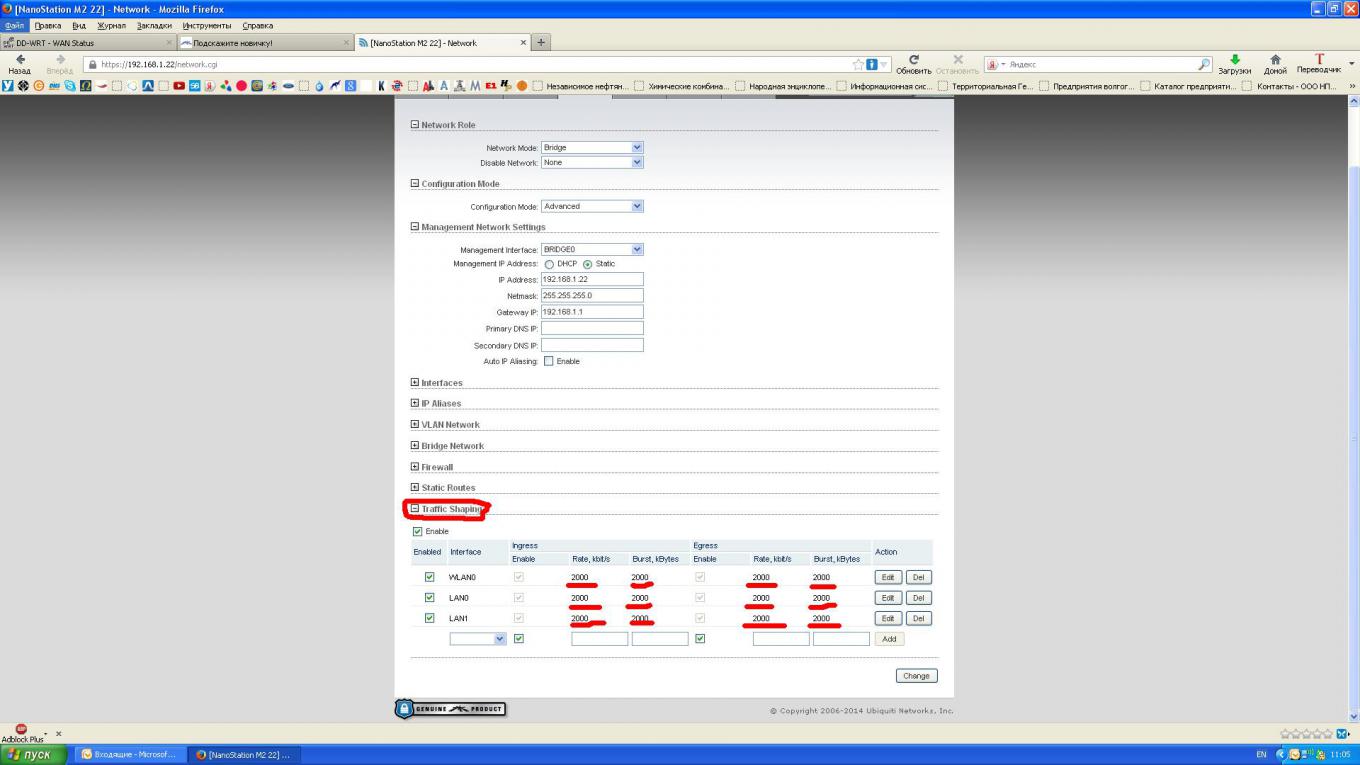Reload the page with the Обновить button
Screen dimensions: 1360x765
(x=913, y=62)
